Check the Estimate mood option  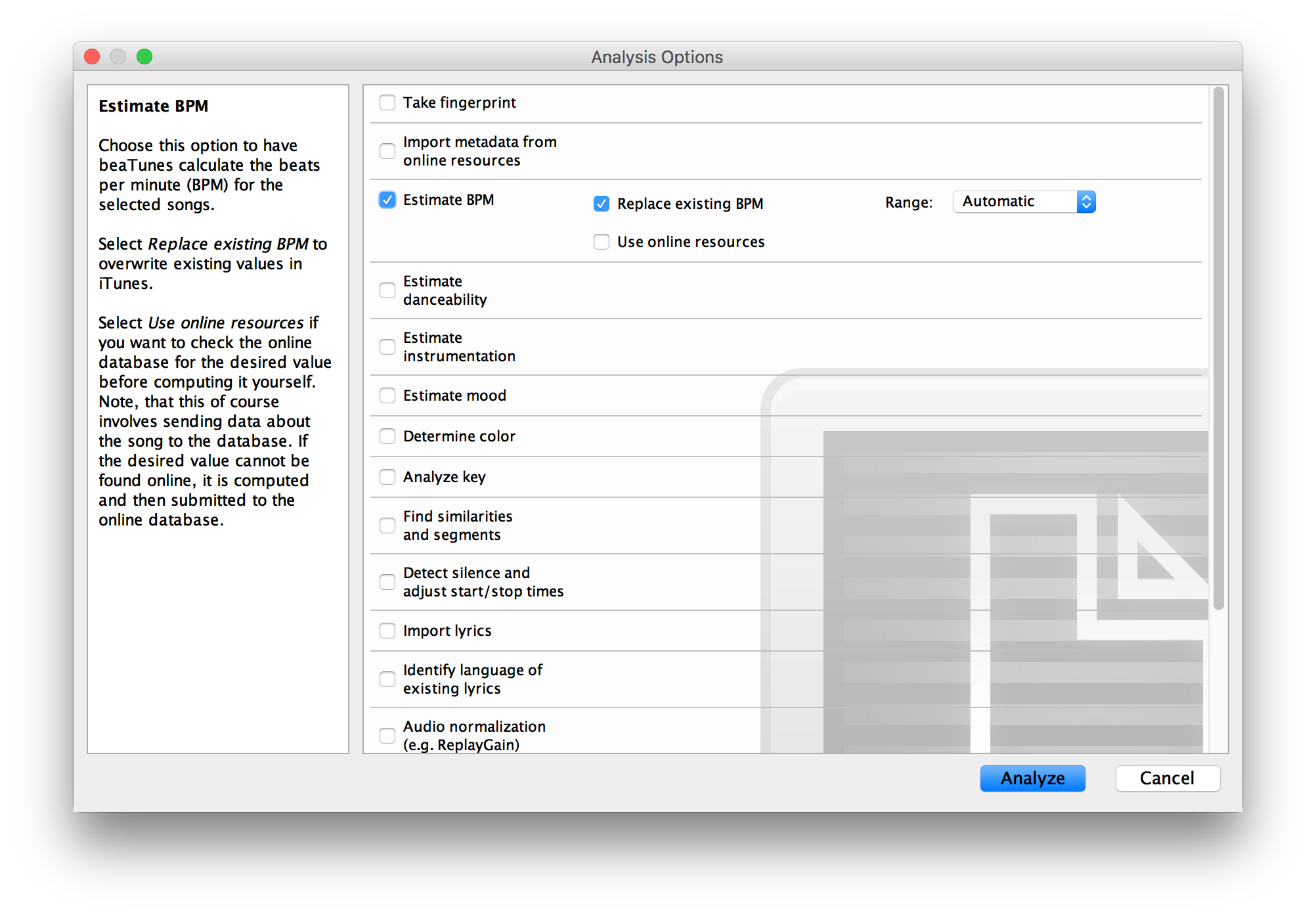387,395
